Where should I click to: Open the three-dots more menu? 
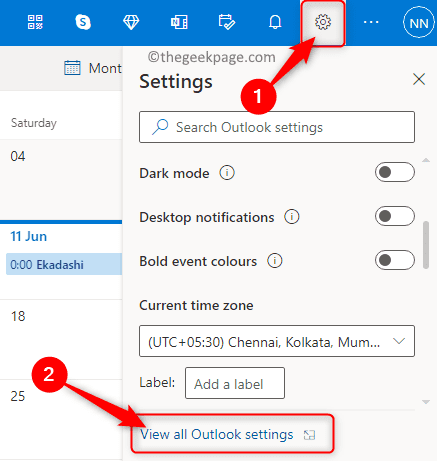click(x=371, y=22)
